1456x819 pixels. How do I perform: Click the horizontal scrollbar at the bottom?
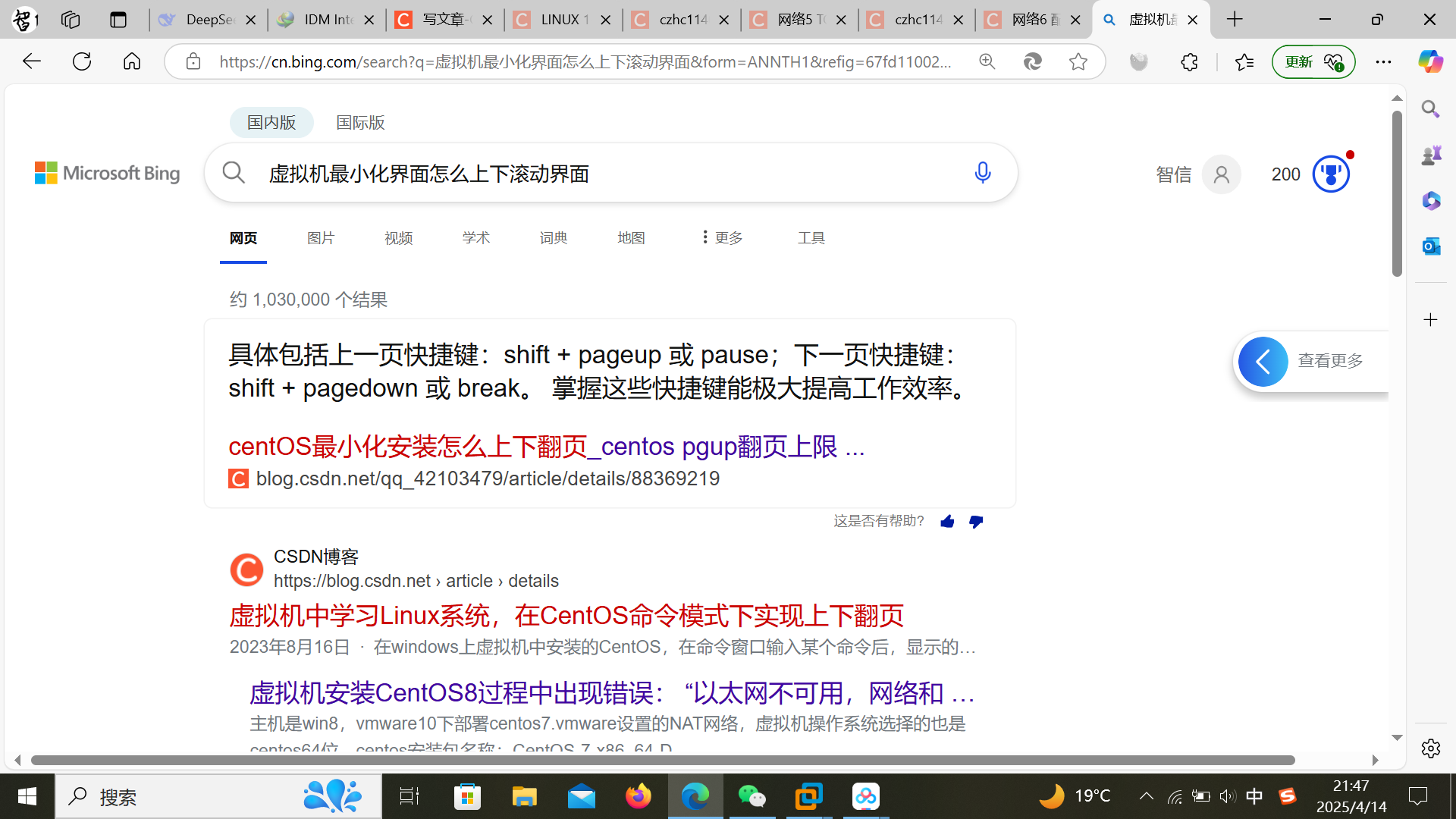pyautogui.click(x=662, y=760)
